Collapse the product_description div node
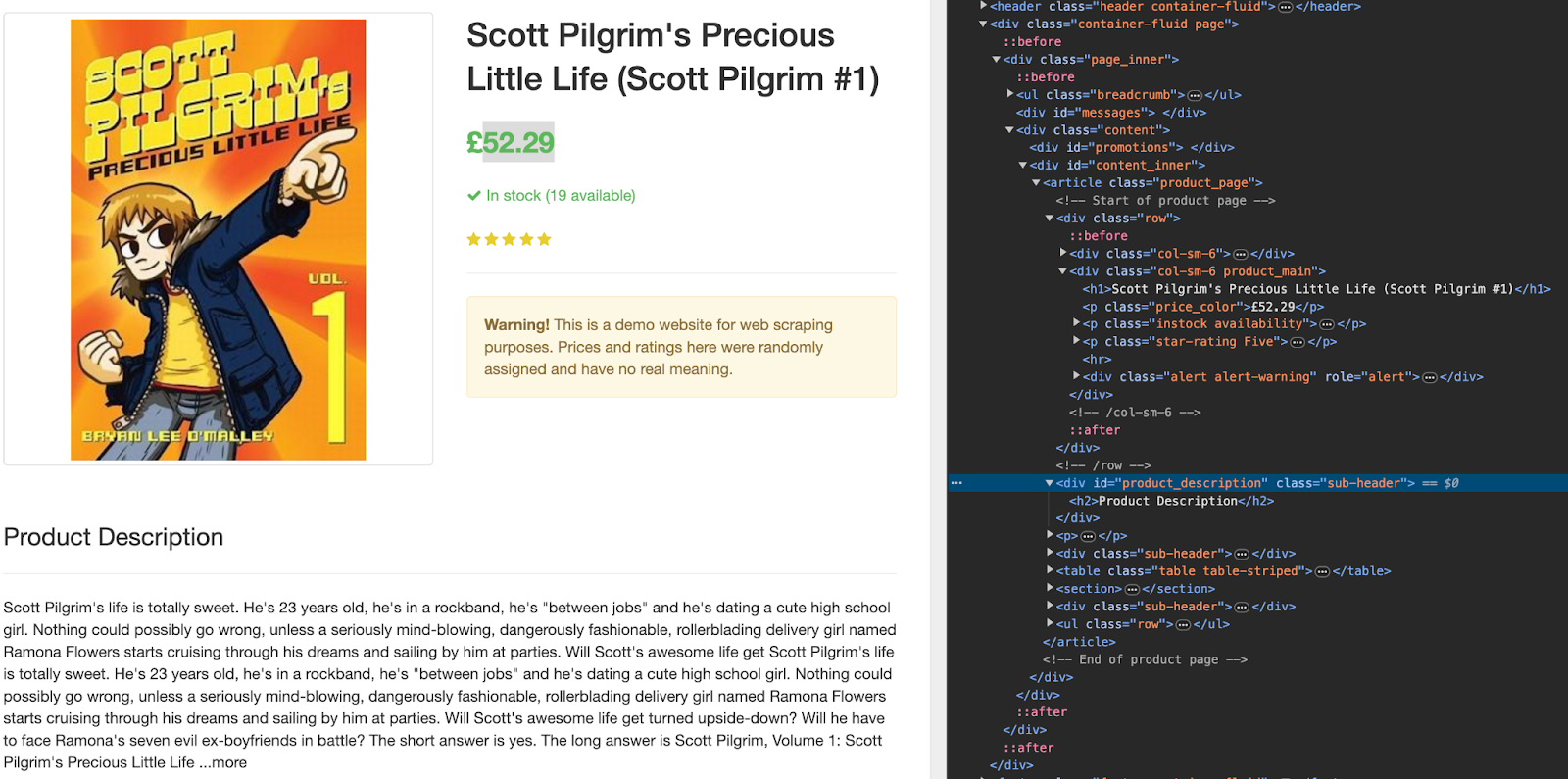The width and height of the screenshot is (1568, 779). [1050, 482]
